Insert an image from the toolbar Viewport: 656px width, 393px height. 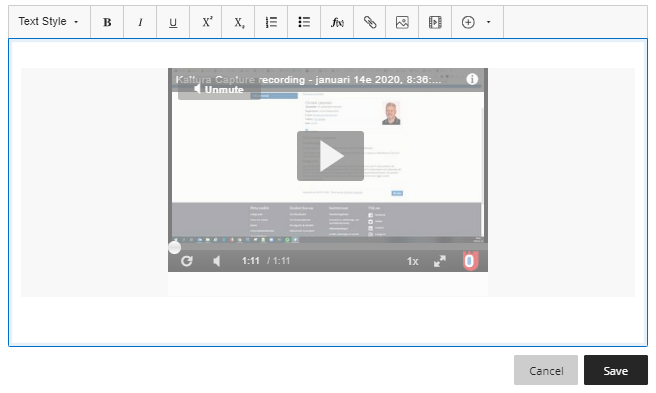[402, 22]
